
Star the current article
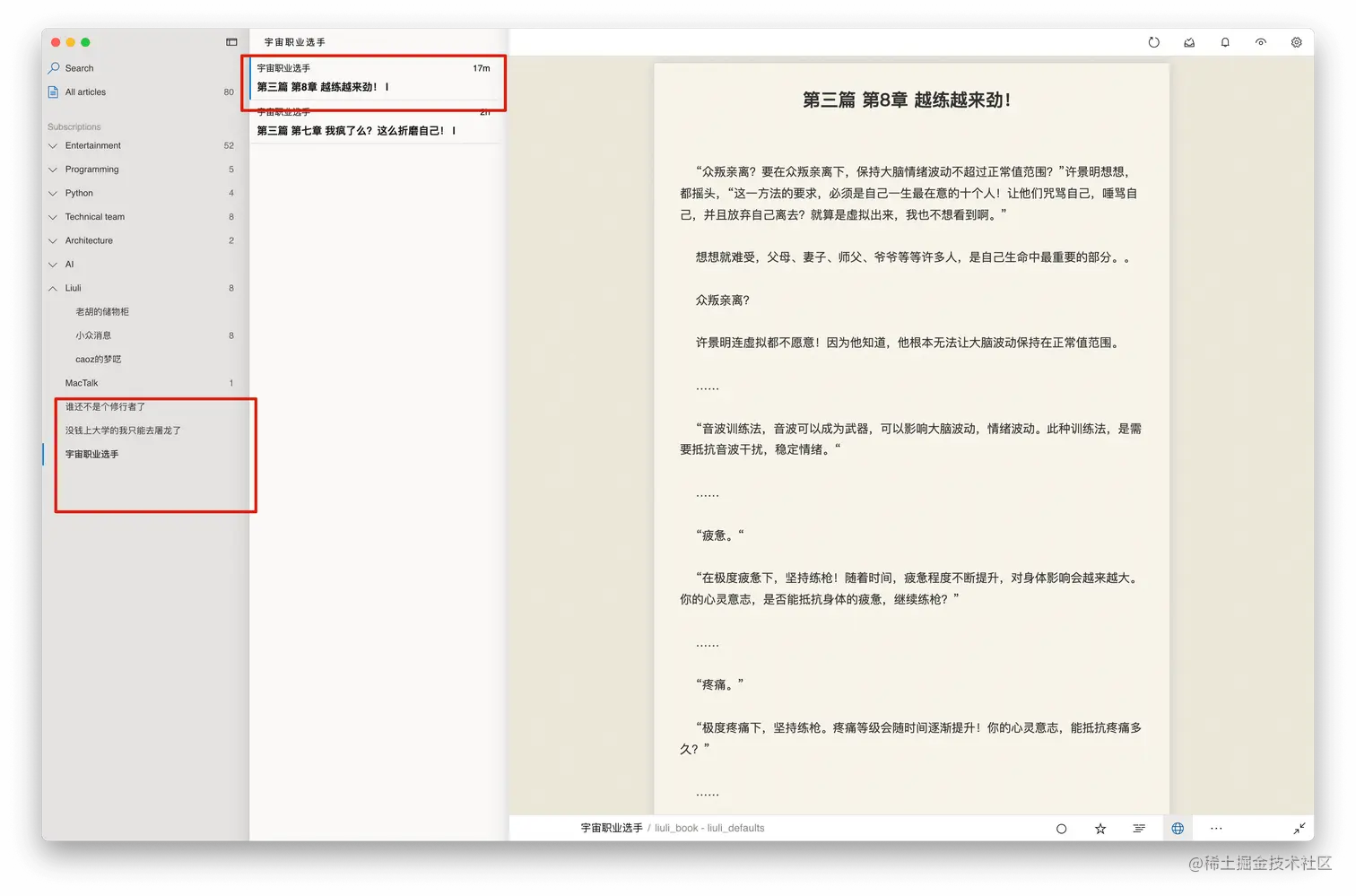click(1100, 828)
